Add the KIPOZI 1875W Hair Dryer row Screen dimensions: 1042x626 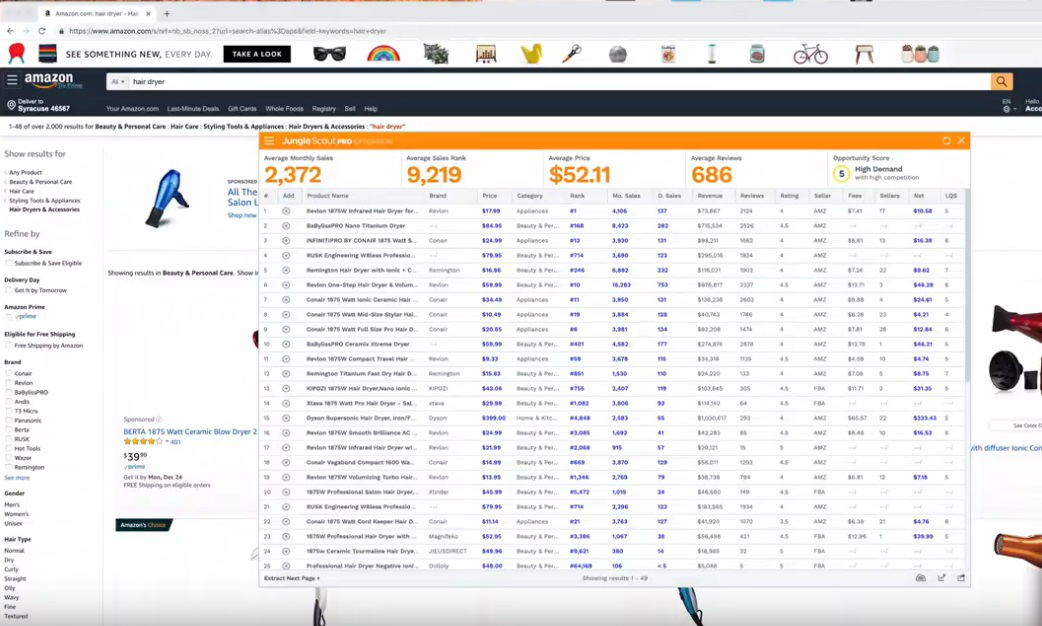(286, 388)
